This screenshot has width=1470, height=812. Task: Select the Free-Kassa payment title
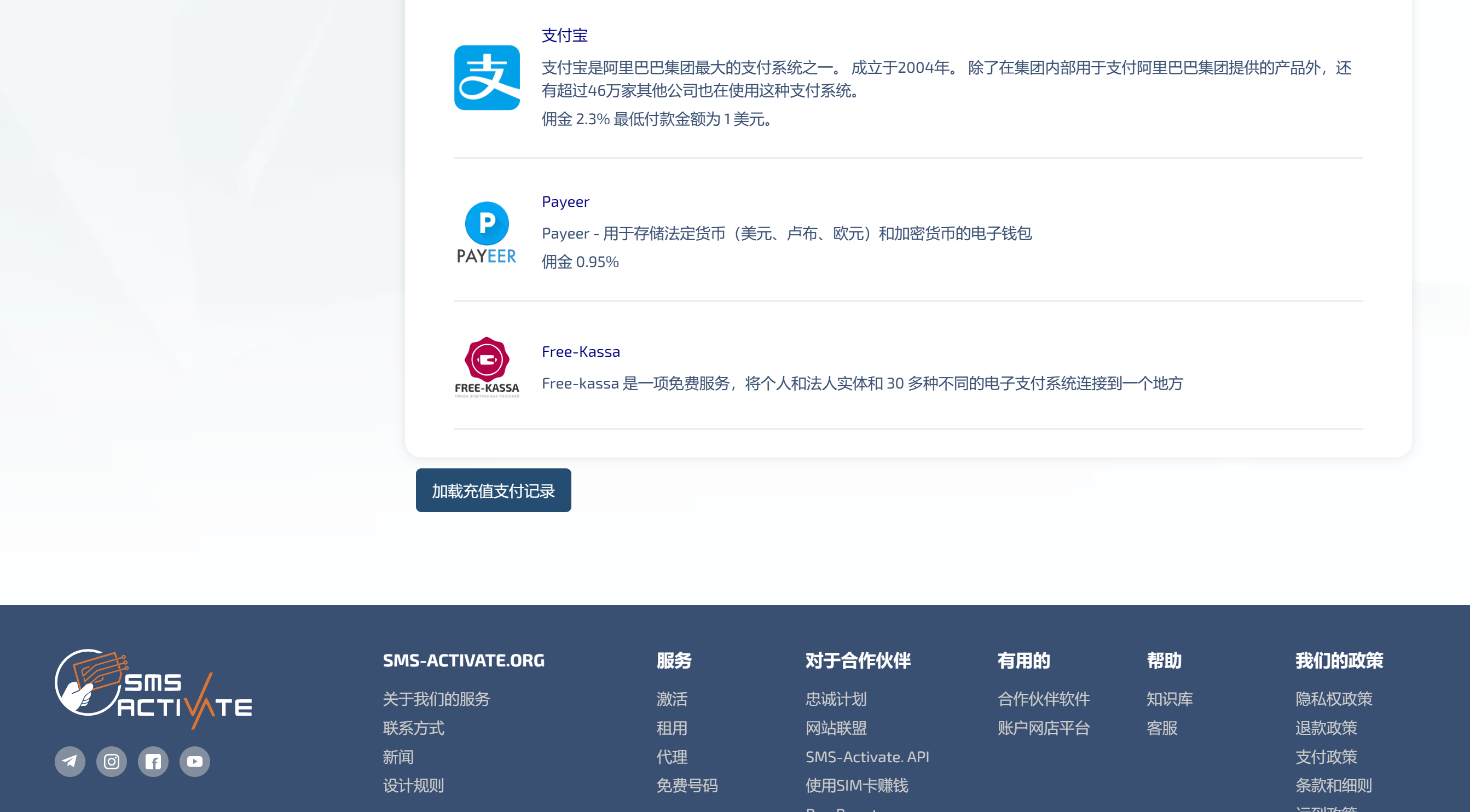[581, 351]
